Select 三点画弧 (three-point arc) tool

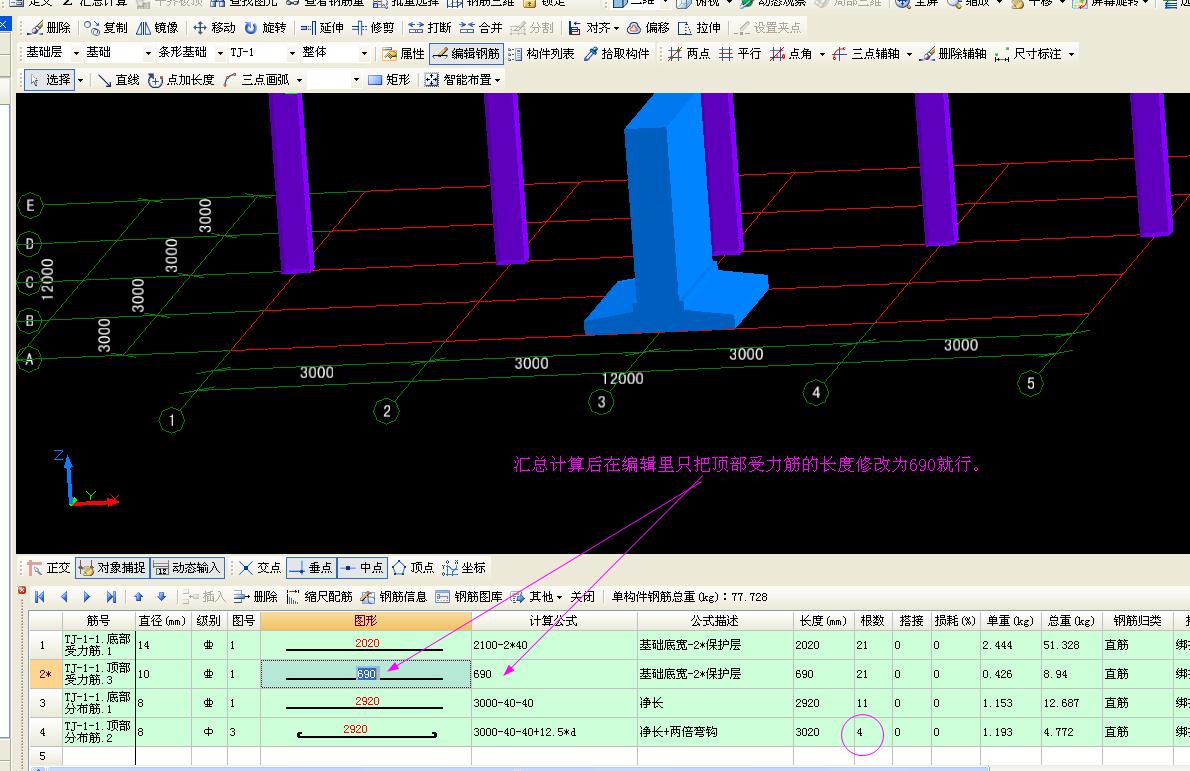pyautogui.click(x=257, y=80)
